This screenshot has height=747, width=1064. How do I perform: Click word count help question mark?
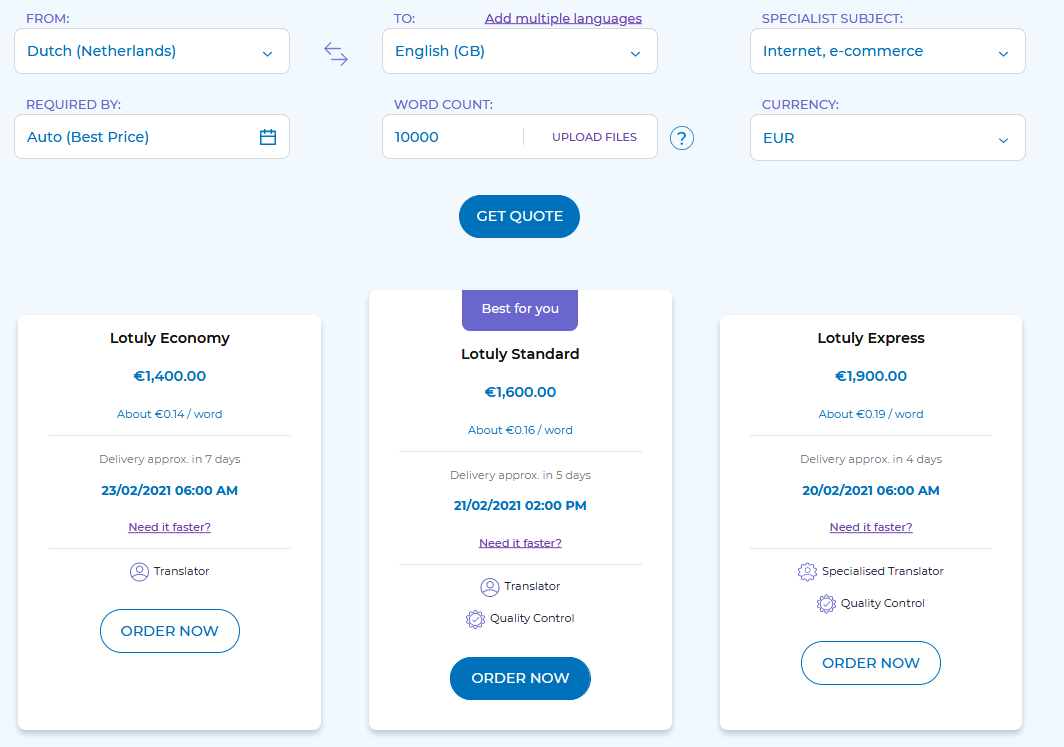682,138
